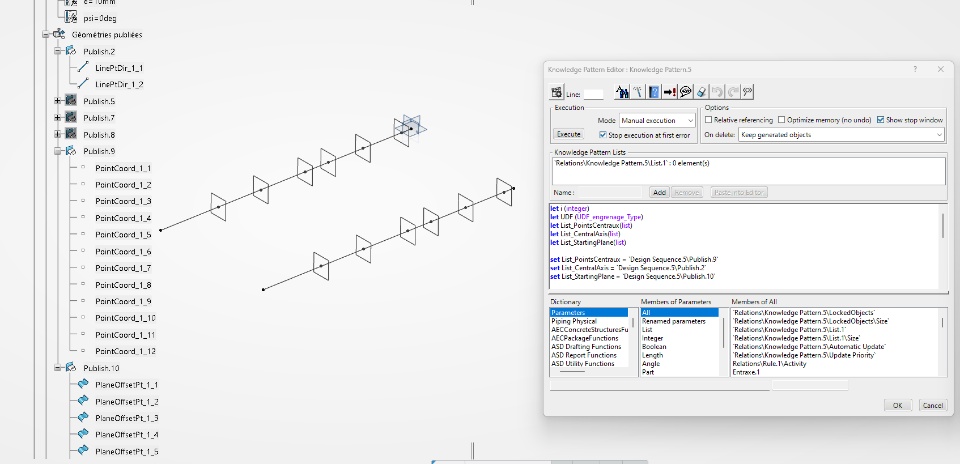Click the question mark help button in title bar
The height and width of the screenshot is (464, 960).
click(x=915, y=69)
